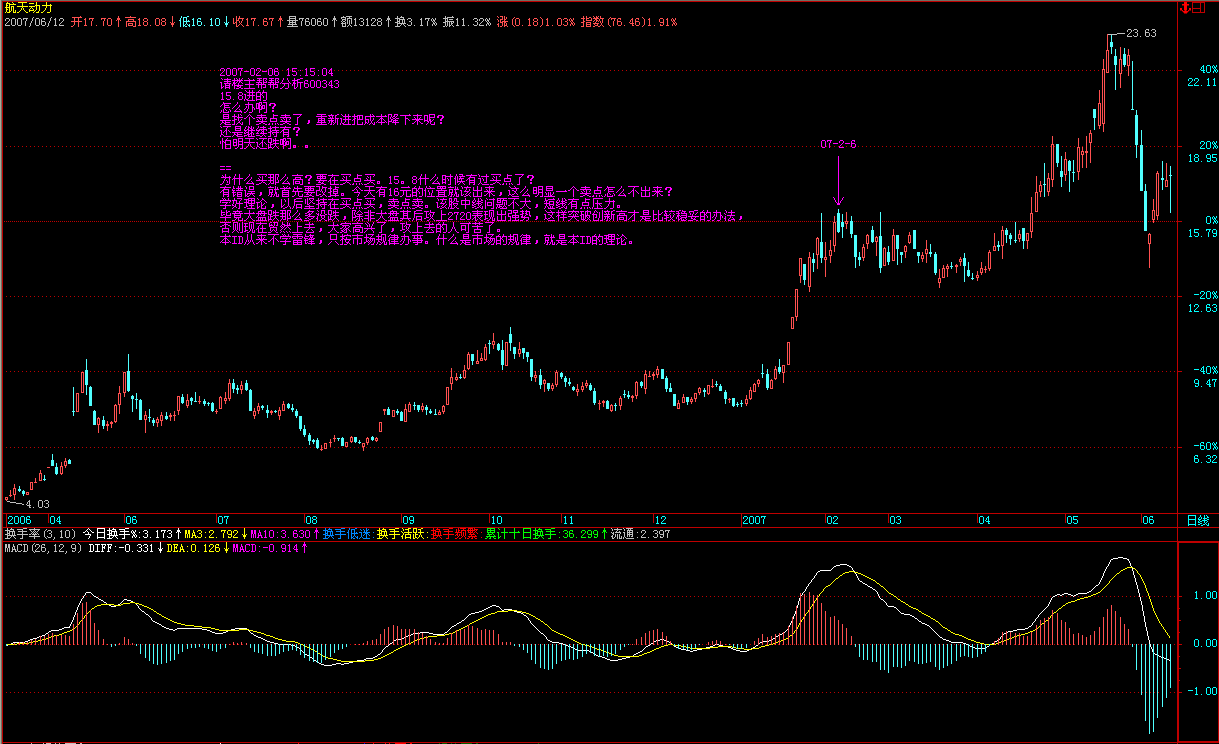Click the 2007 year mark on time axis
The image size is (1219, 744).
click(x=753, y=521)
